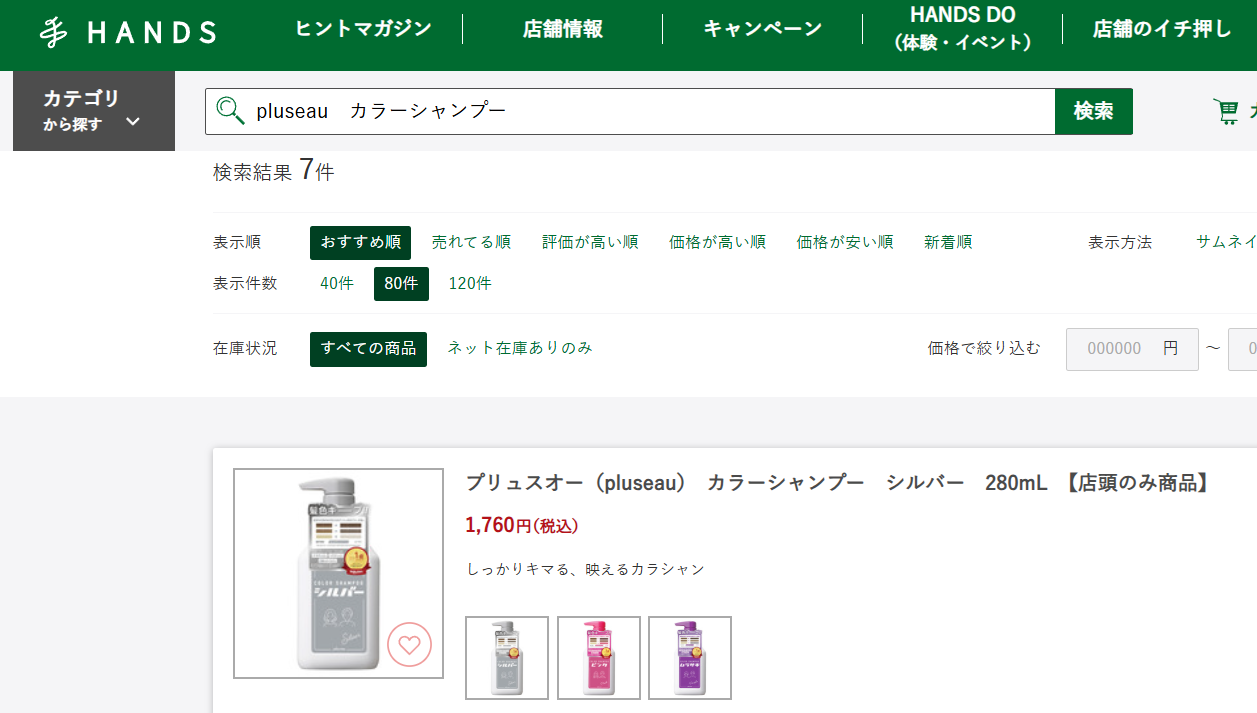
Task: Sort by 価格が安い順
Action: (845, 242)
